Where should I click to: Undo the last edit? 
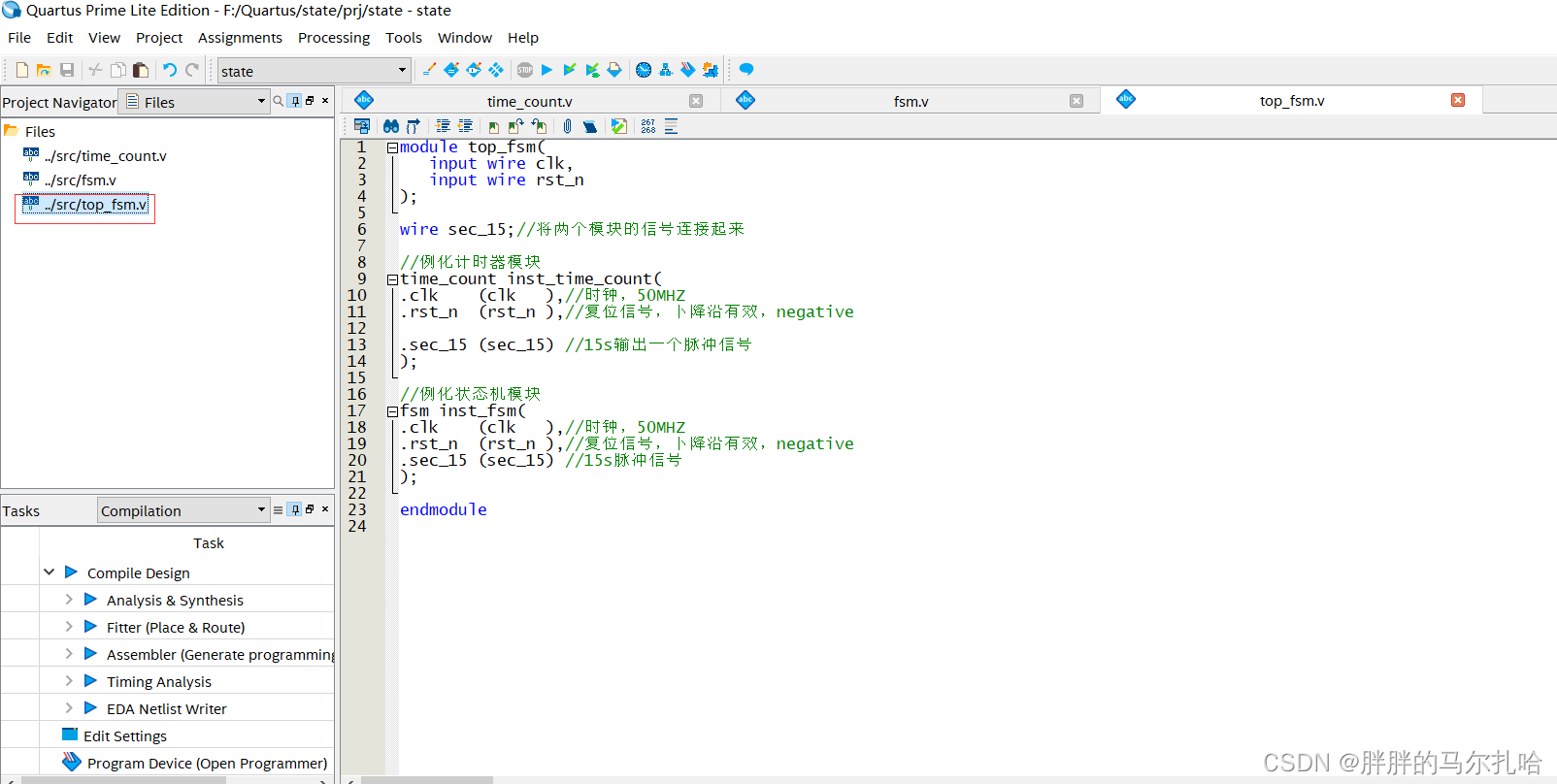[x=169, y=70]
